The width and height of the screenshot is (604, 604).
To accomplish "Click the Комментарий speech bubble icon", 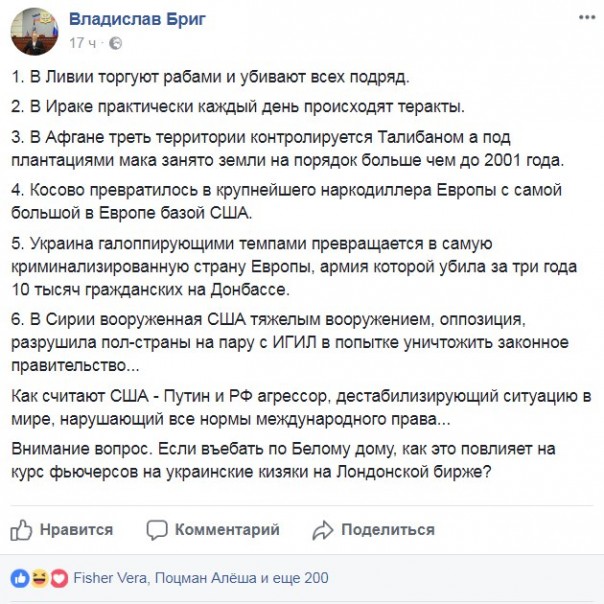I will [156, 529].
